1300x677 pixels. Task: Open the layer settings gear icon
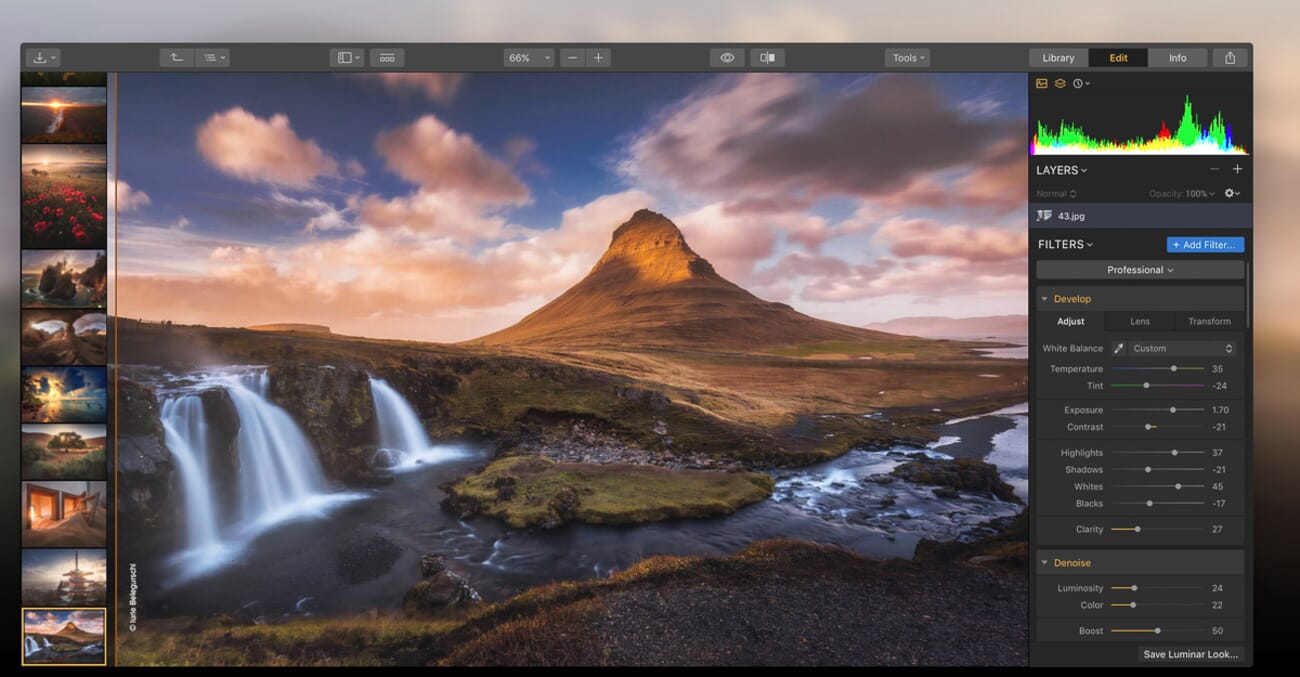[1231, 193]
